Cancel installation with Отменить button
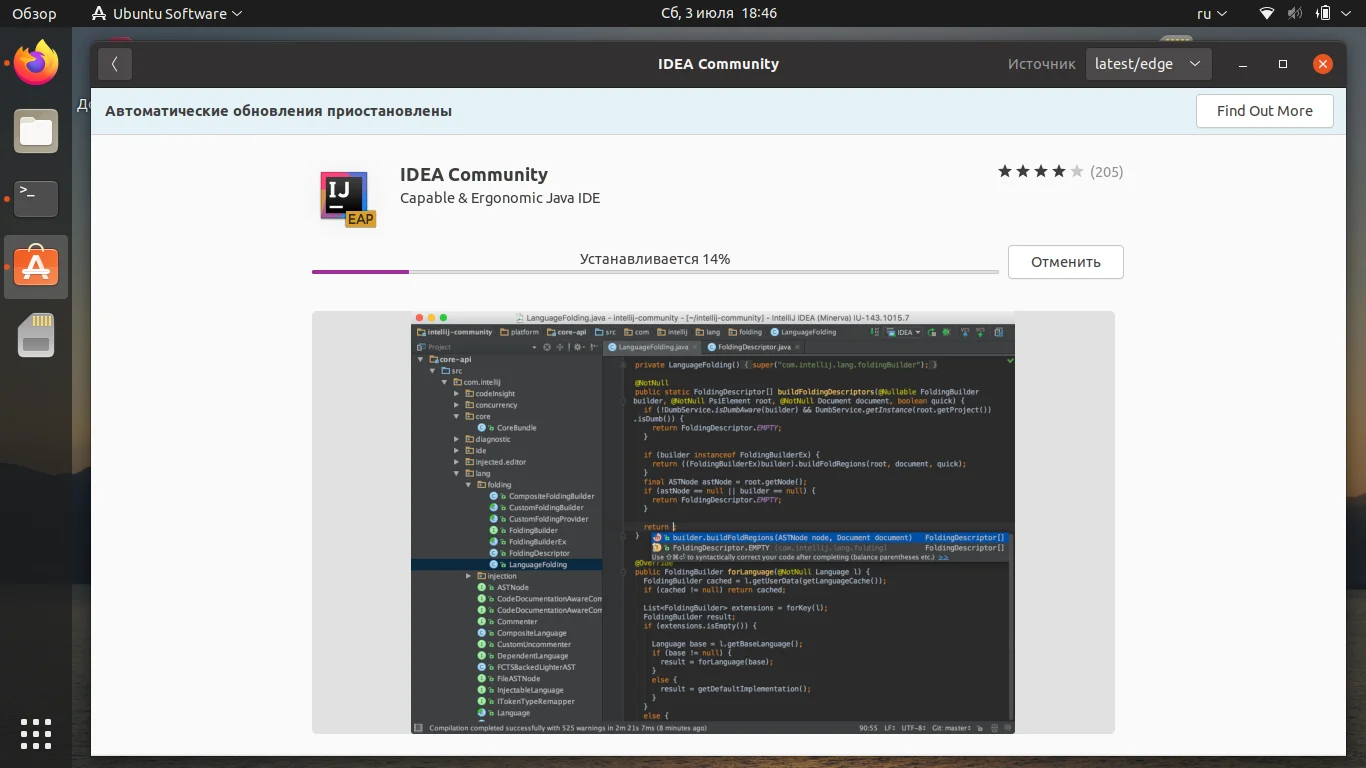The width and height of the screenshot is (1366, 768). point(1065,262)
